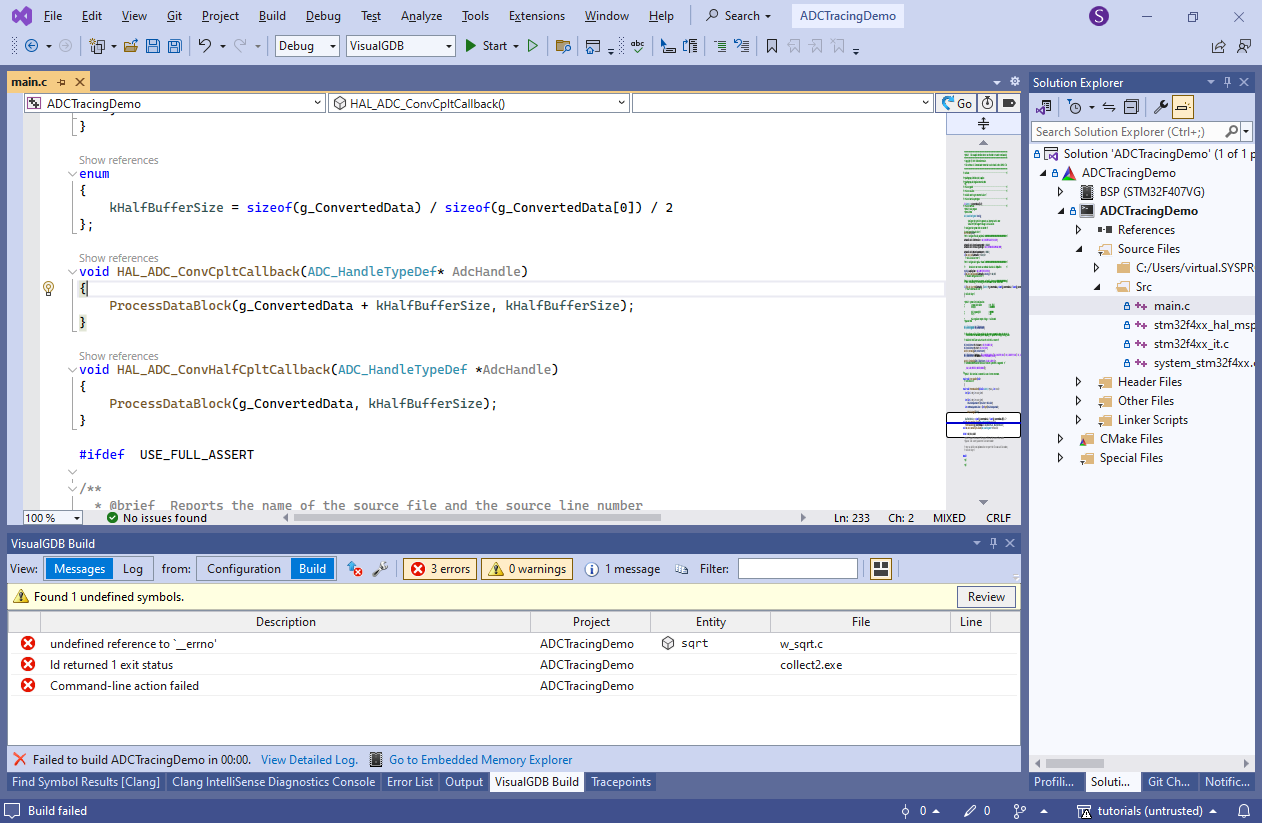Expand the BSP (STM32F407VG) node
Image resolution: width=1262 pixels, height=823 pixels.
click(1060, 192)
